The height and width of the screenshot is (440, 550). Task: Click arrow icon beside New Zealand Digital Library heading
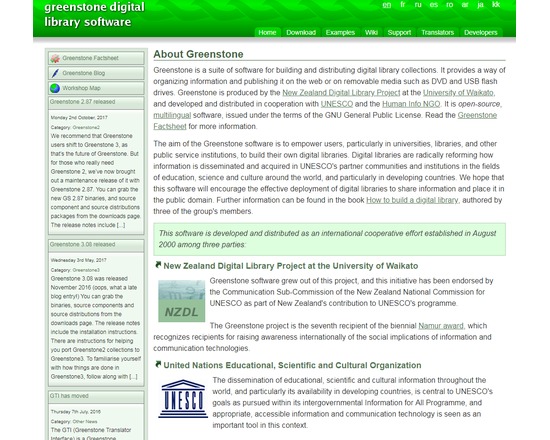[158, 265]
